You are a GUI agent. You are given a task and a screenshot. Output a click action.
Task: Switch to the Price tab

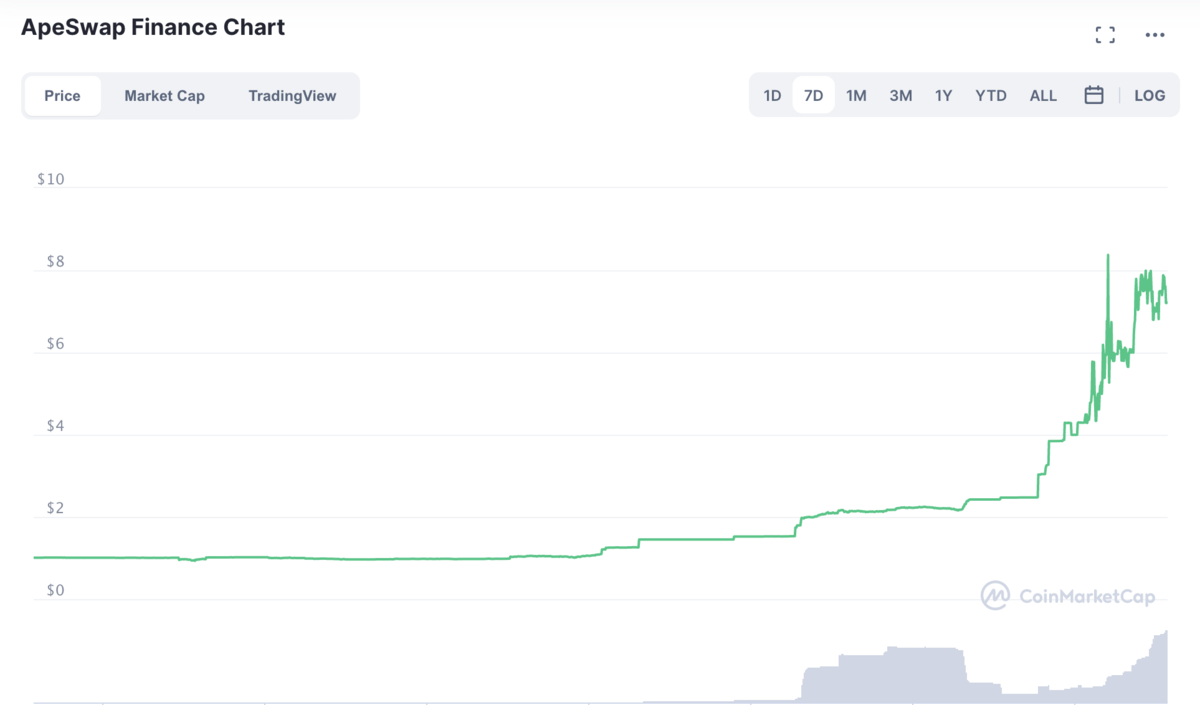pyautogui.click(x=62, y=96)
